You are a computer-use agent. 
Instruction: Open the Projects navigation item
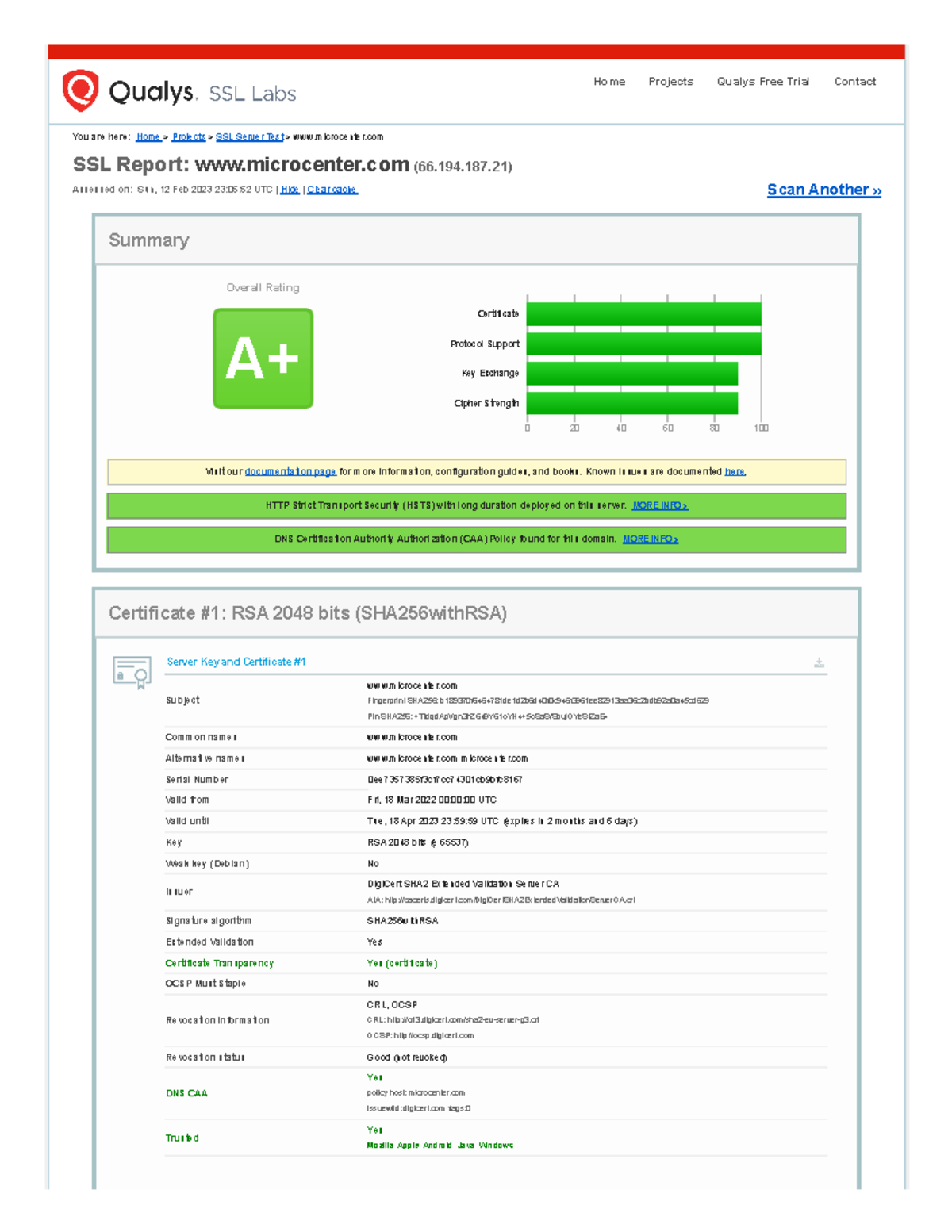point(670,81)
